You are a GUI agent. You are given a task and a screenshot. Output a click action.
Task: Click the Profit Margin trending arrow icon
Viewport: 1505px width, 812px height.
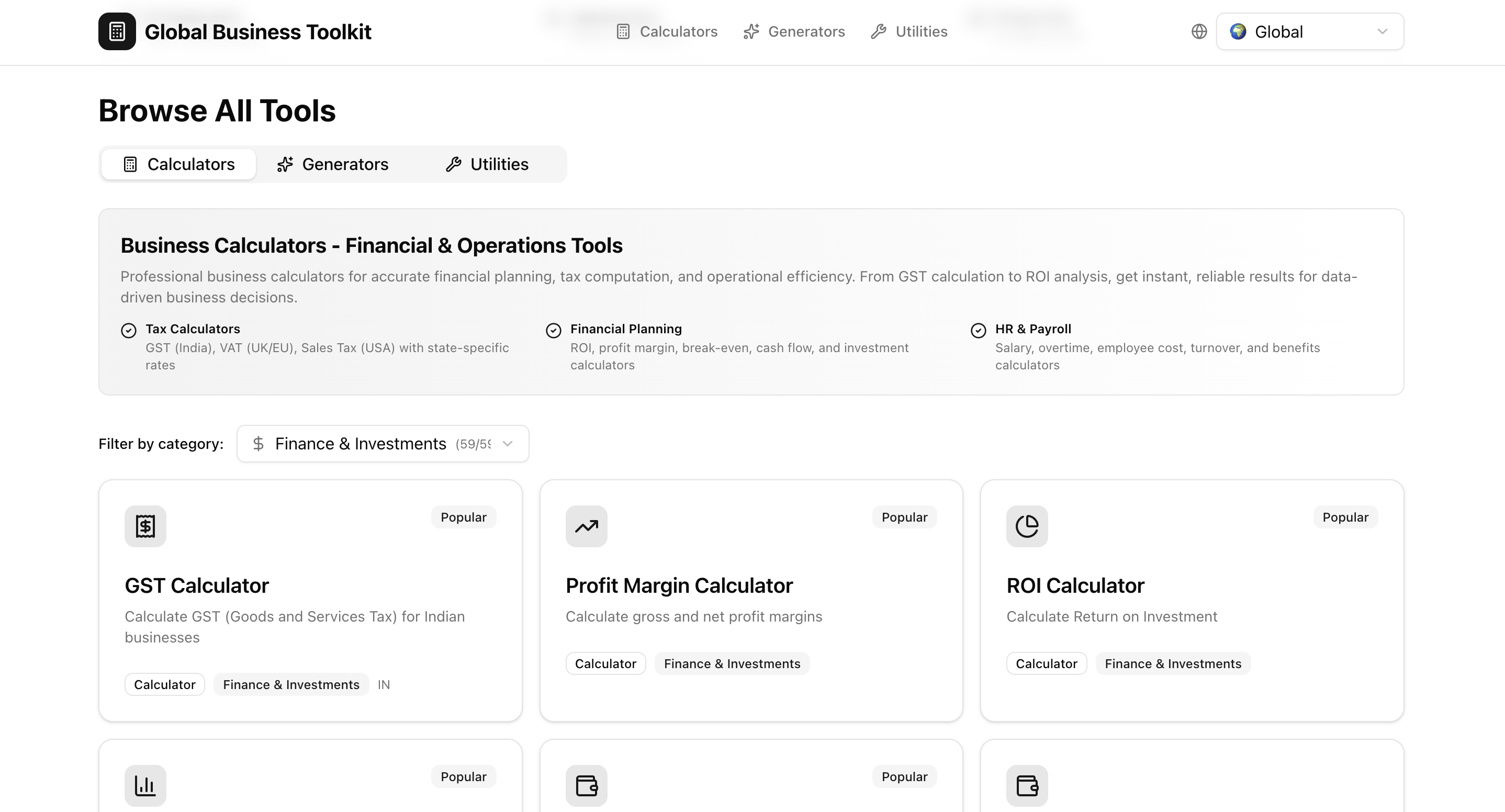[586, 526]
